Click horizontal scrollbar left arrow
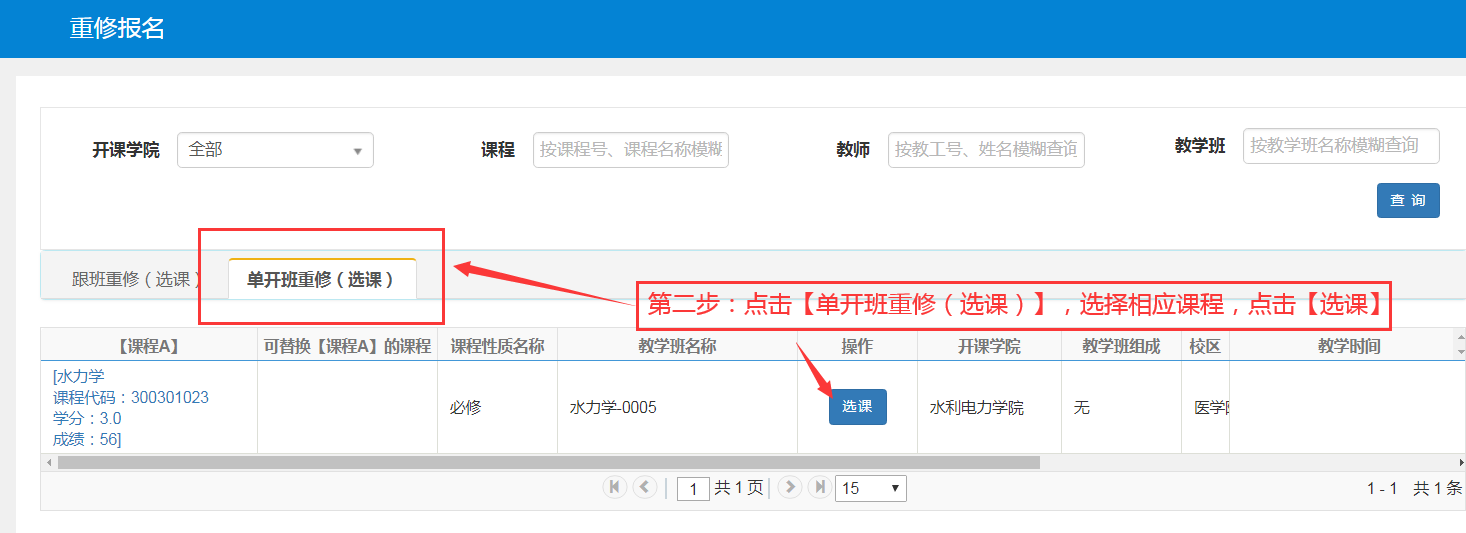 (x=48, y=463)
